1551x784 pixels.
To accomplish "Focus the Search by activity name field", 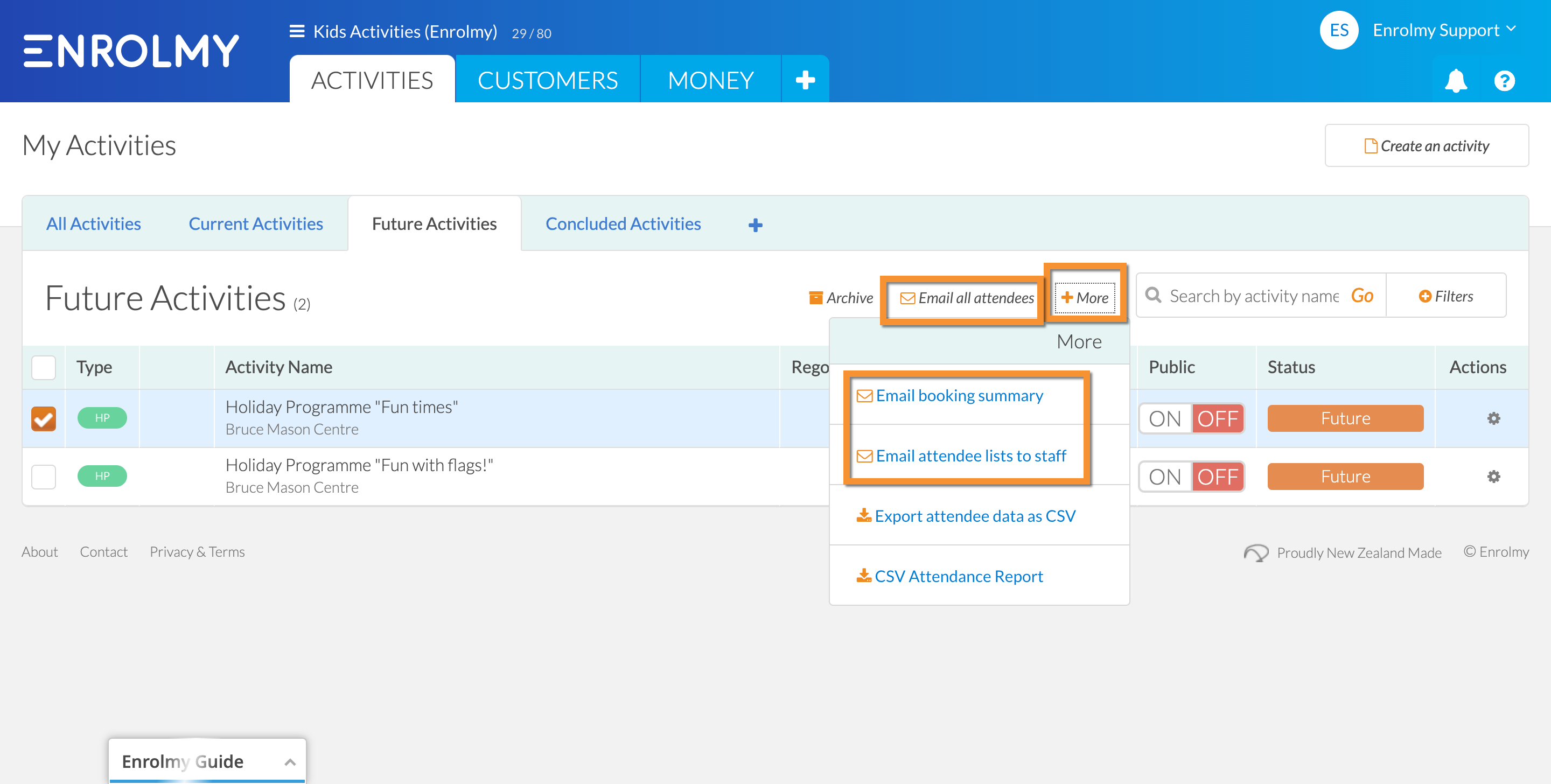I will 1254,296.
